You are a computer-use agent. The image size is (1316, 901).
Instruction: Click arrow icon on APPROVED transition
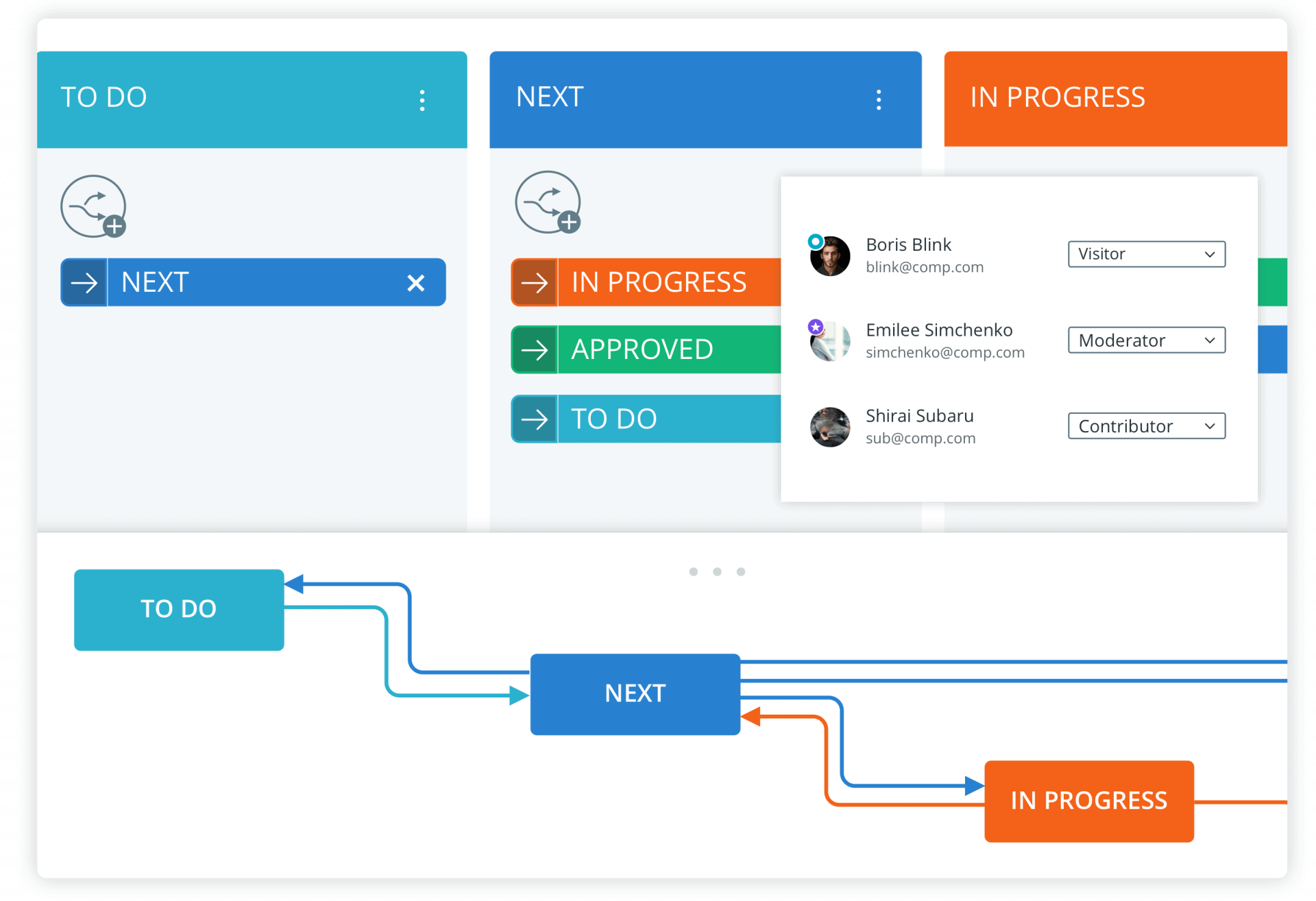click(535, 350)
